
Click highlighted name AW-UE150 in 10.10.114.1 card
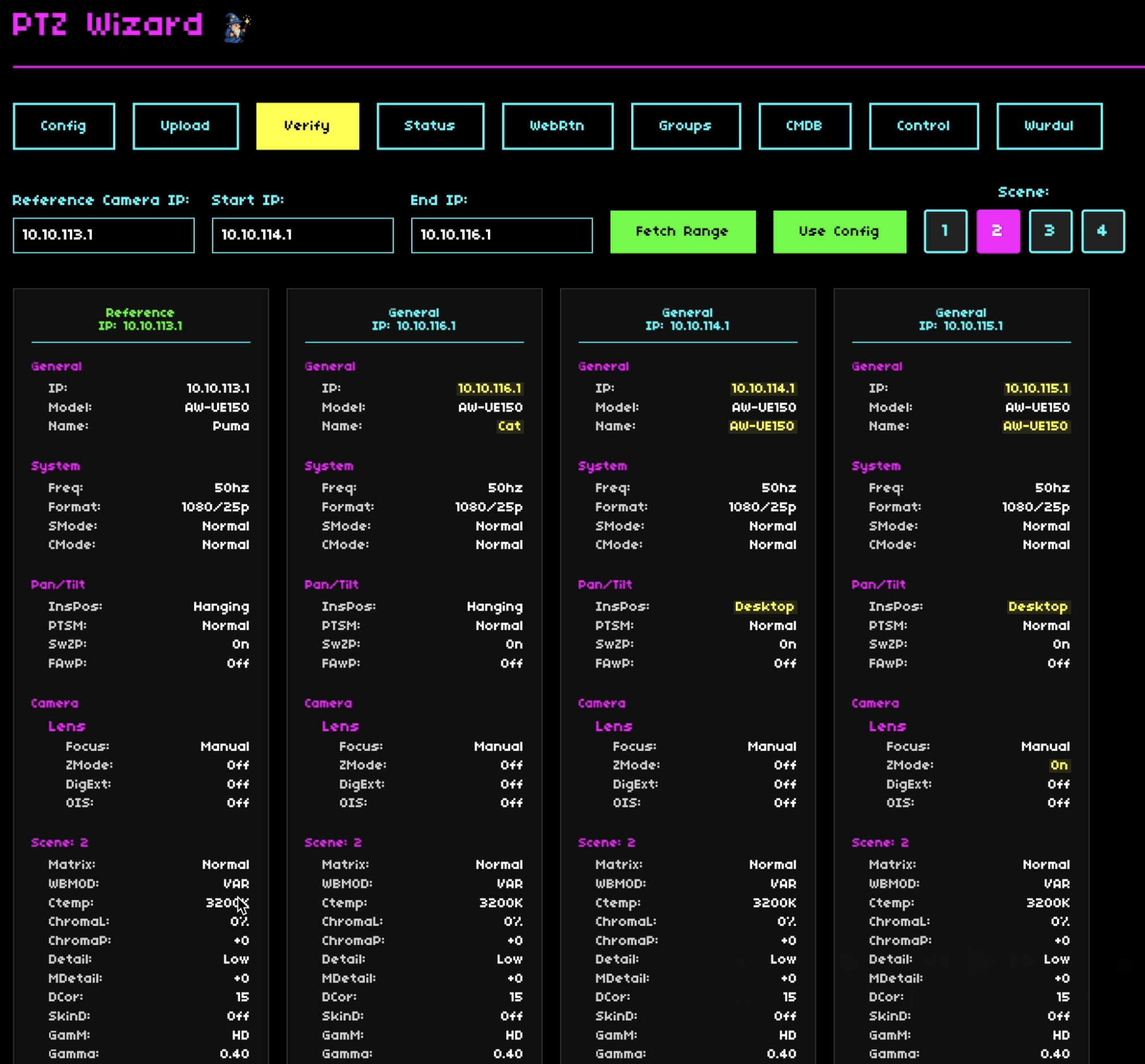click(x=762, y=426)
